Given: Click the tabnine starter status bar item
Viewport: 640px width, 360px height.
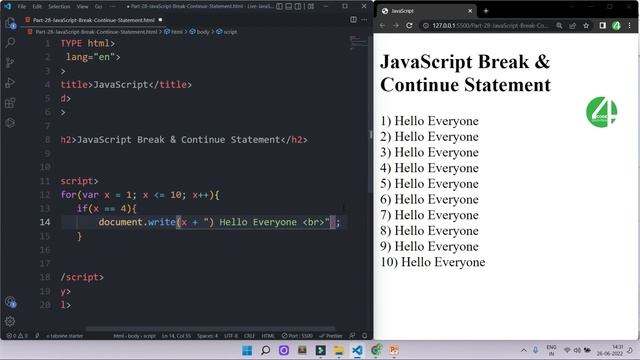Looking at the screenshot, I should point(64,336).
